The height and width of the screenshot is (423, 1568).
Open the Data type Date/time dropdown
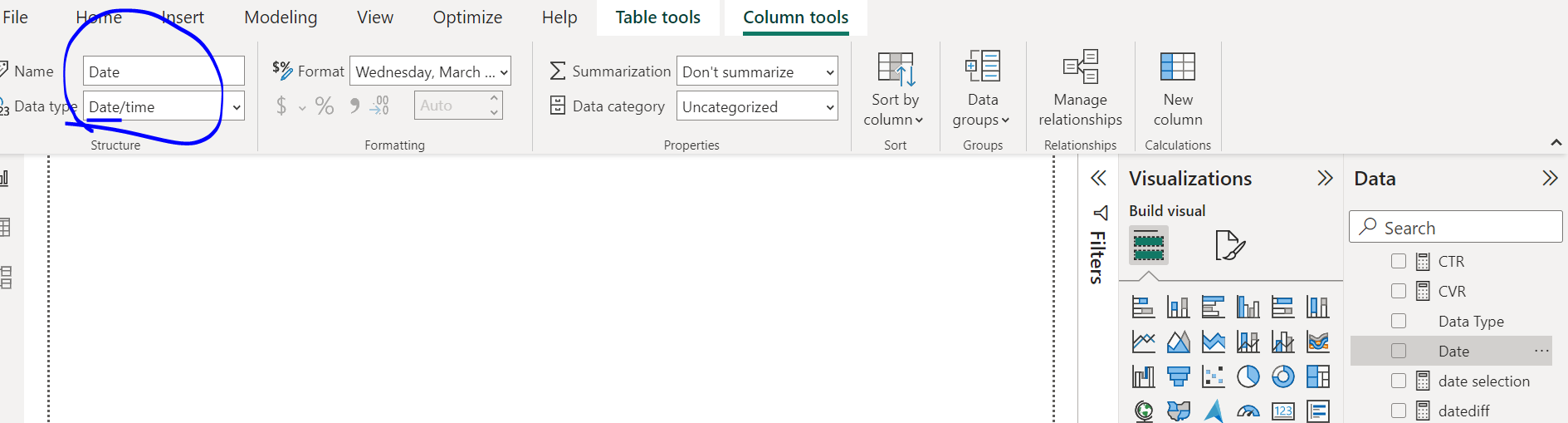pyautogui.click(x=164, y=106)
